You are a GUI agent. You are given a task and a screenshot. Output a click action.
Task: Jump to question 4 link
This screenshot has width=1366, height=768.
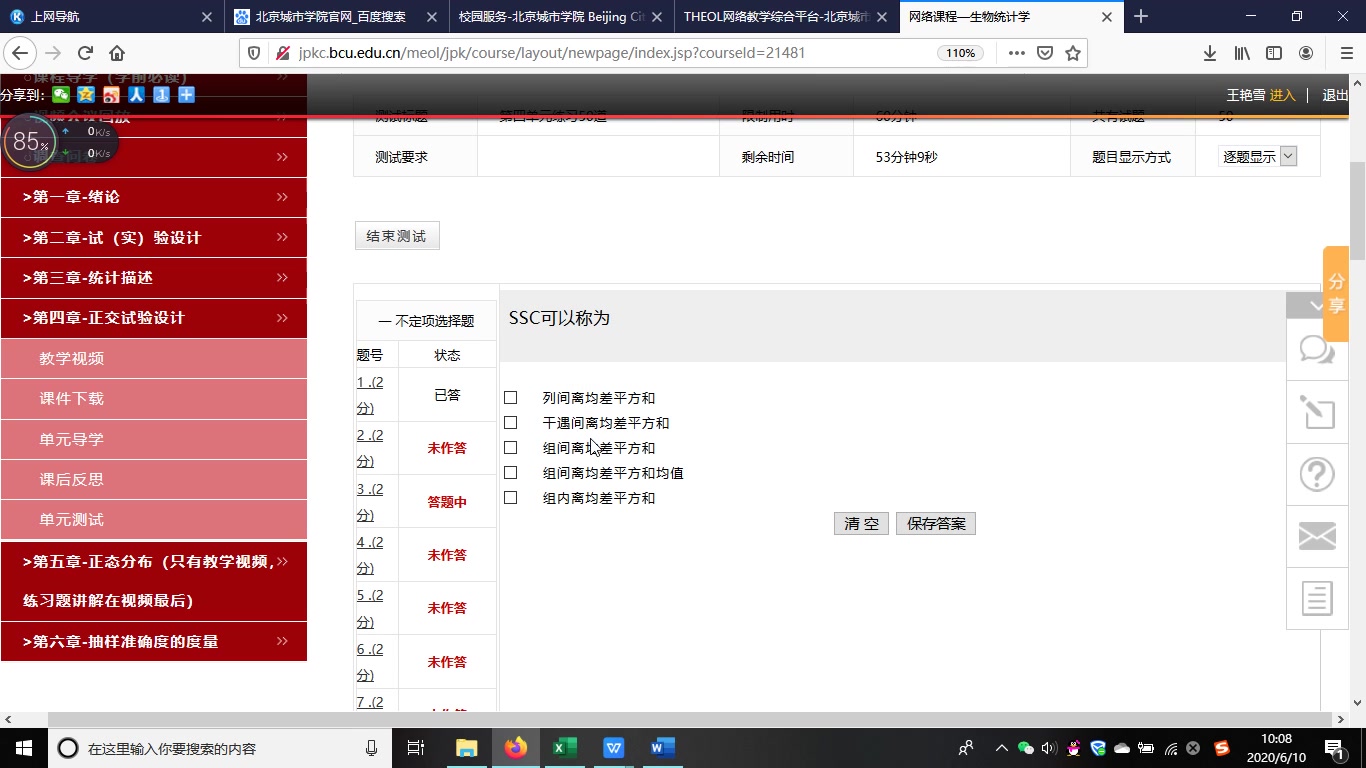[x=370, y=555]
